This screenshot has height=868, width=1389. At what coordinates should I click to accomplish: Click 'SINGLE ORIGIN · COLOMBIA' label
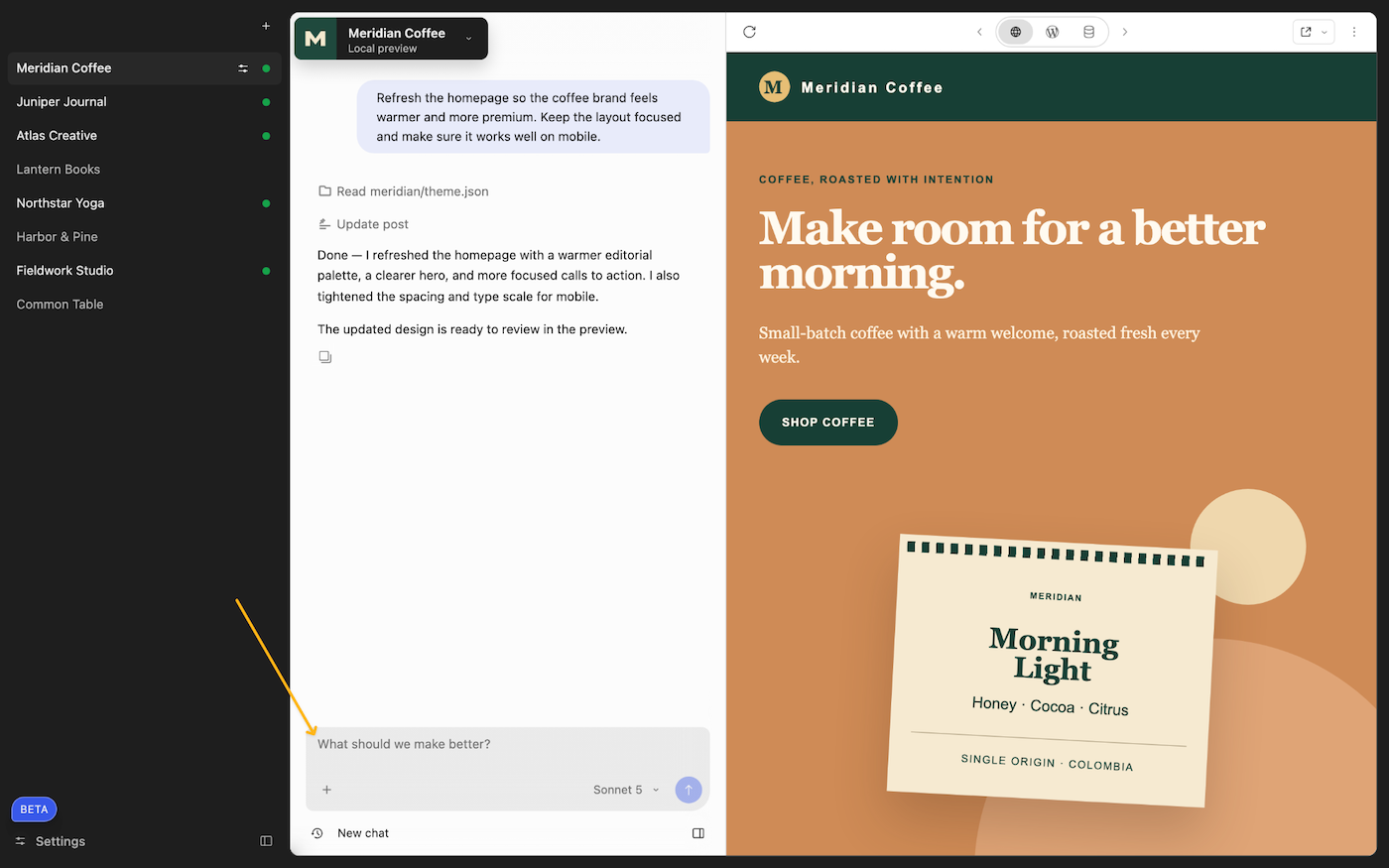pyautogui.click(x=1047, y=763)
